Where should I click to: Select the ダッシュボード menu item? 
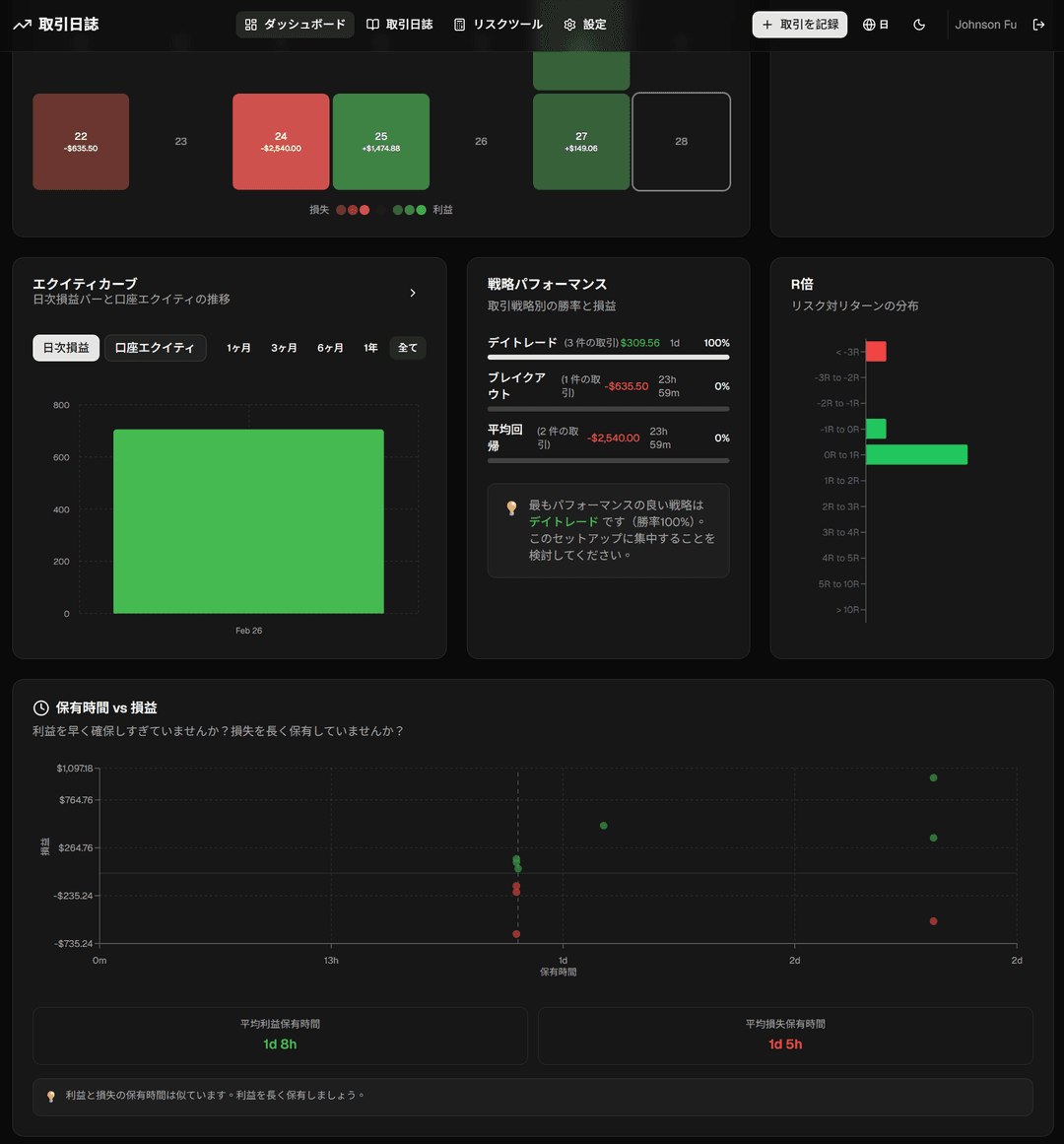(295, 24)
